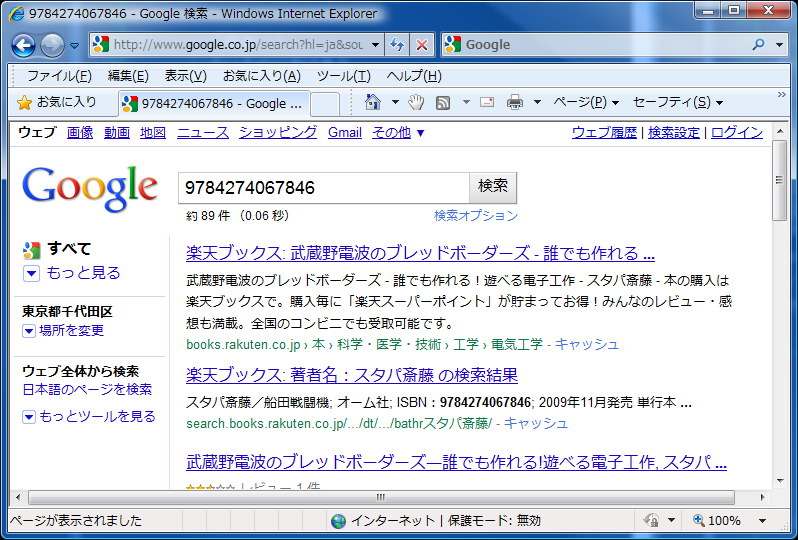Click the magnifier search icon in toolbar

(758, 45)
